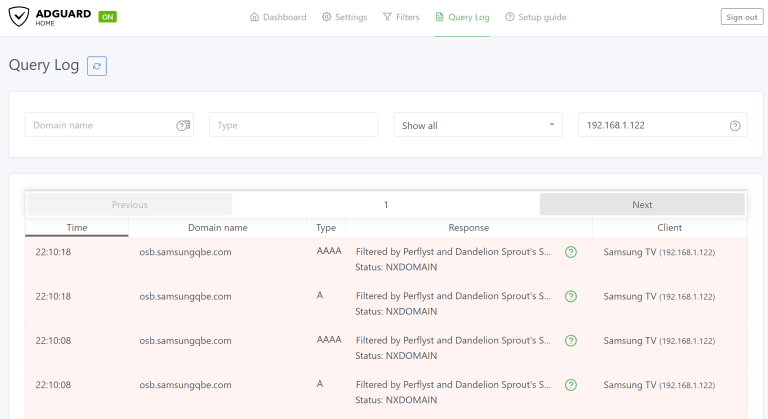Sort the log by the Time column header
The image size is (768, 419).
(77, 227)
